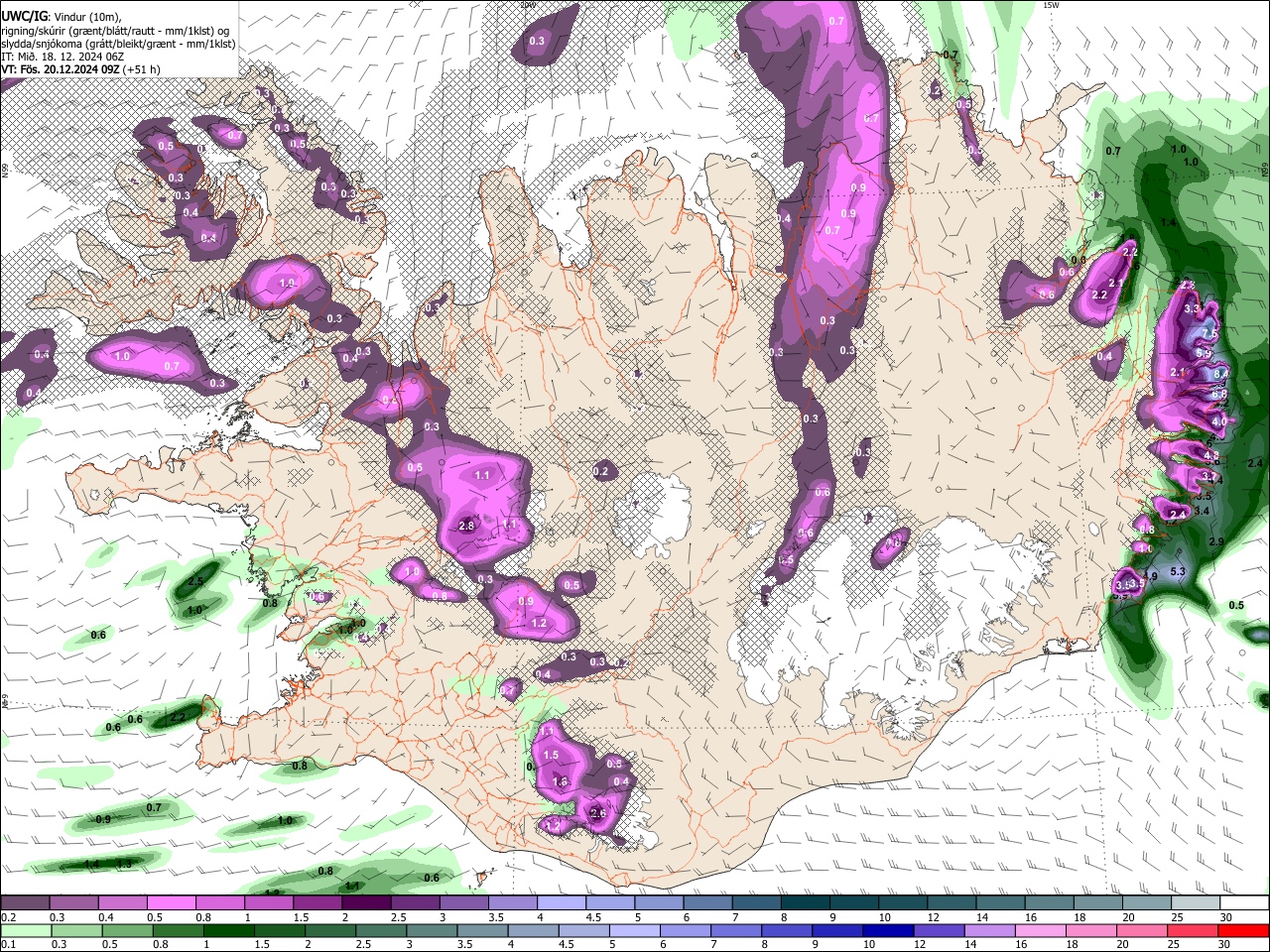Click the '(+51 h)' forecast offset
Screen dimensions: 1270x952
142,69
